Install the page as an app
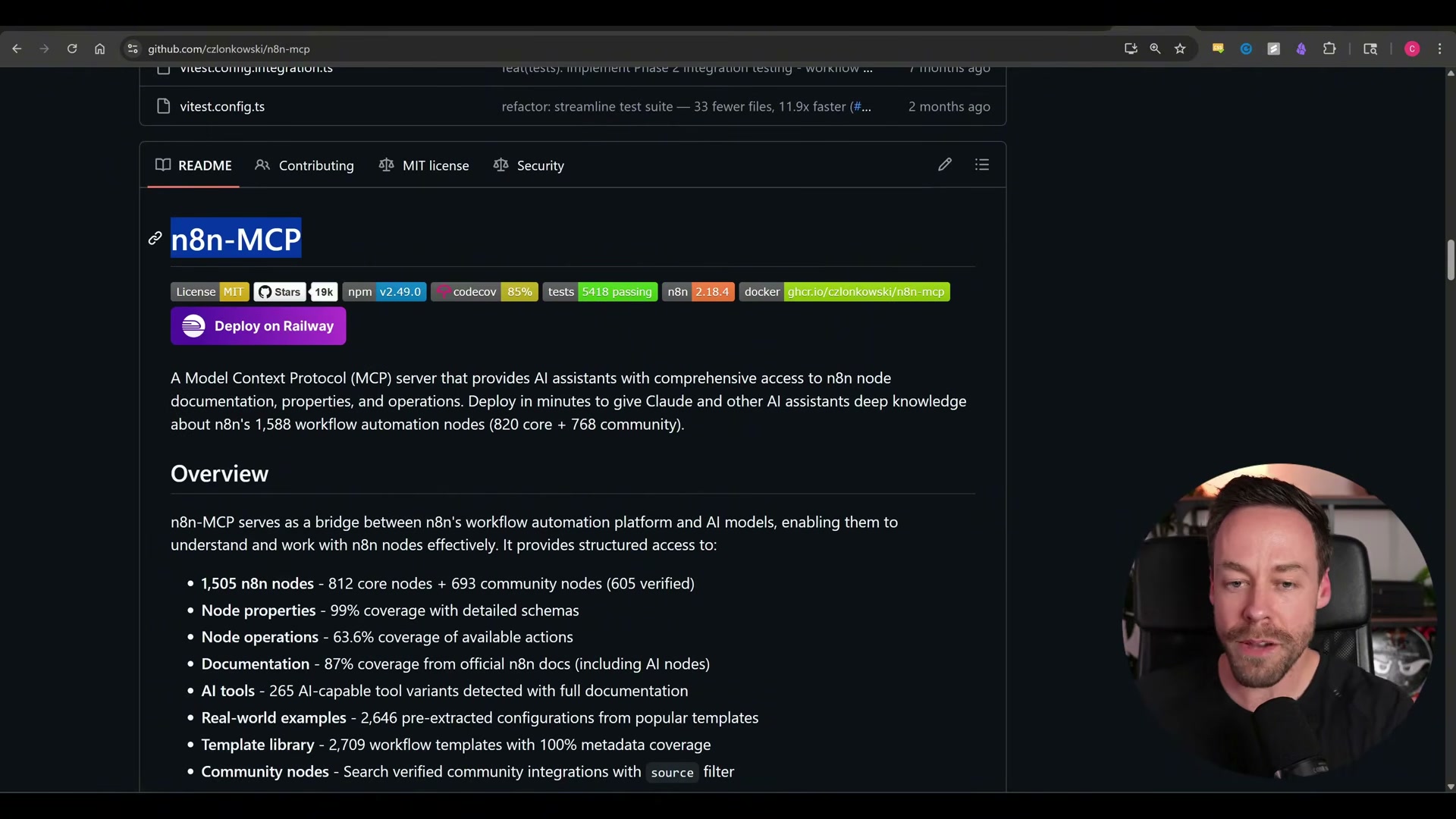 (x=1131, y=49)
